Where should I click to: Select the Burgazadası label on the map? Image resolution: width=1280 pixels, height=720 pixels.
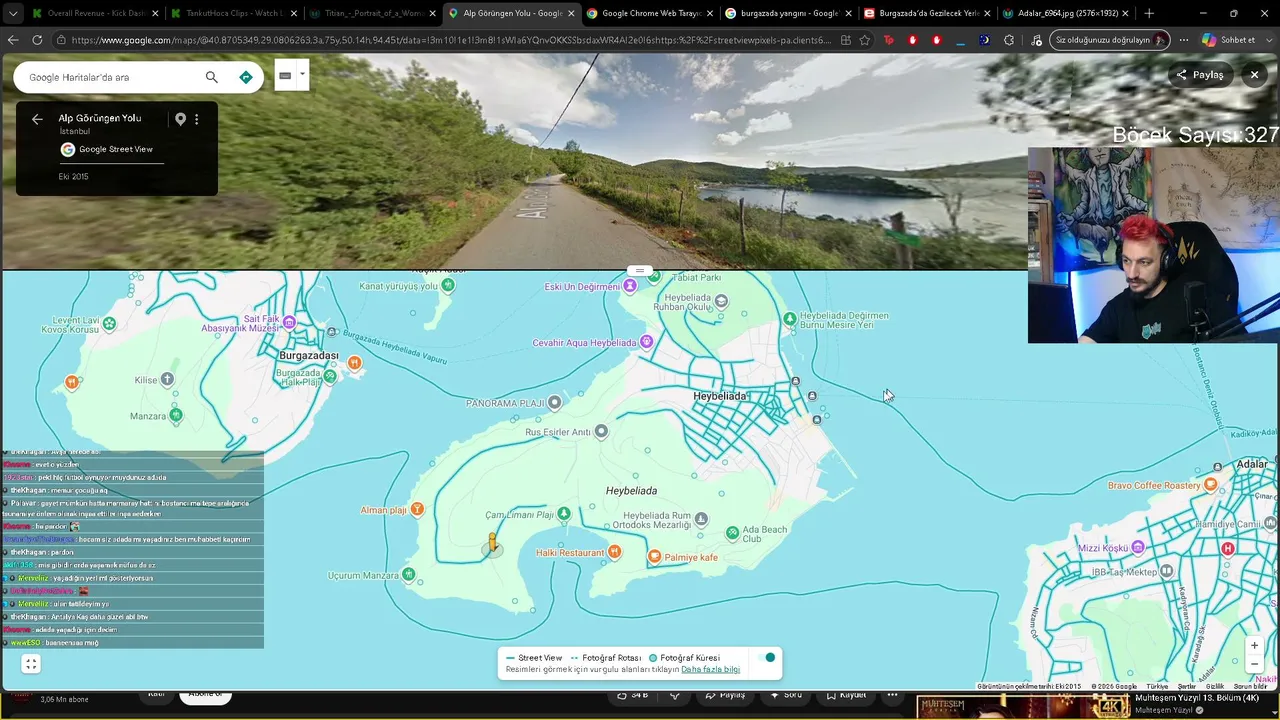click(x=309, y=356)
